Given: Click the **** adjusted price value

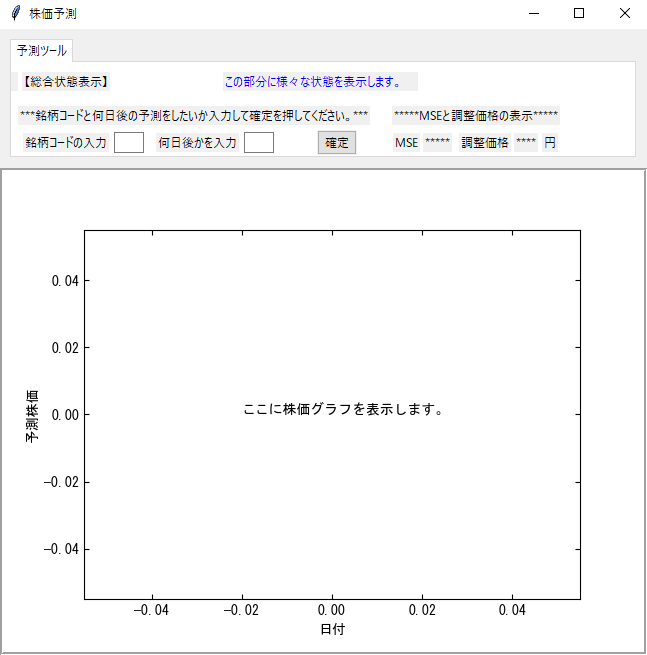Looking at the screenshot, I should [x=526, y=143].
